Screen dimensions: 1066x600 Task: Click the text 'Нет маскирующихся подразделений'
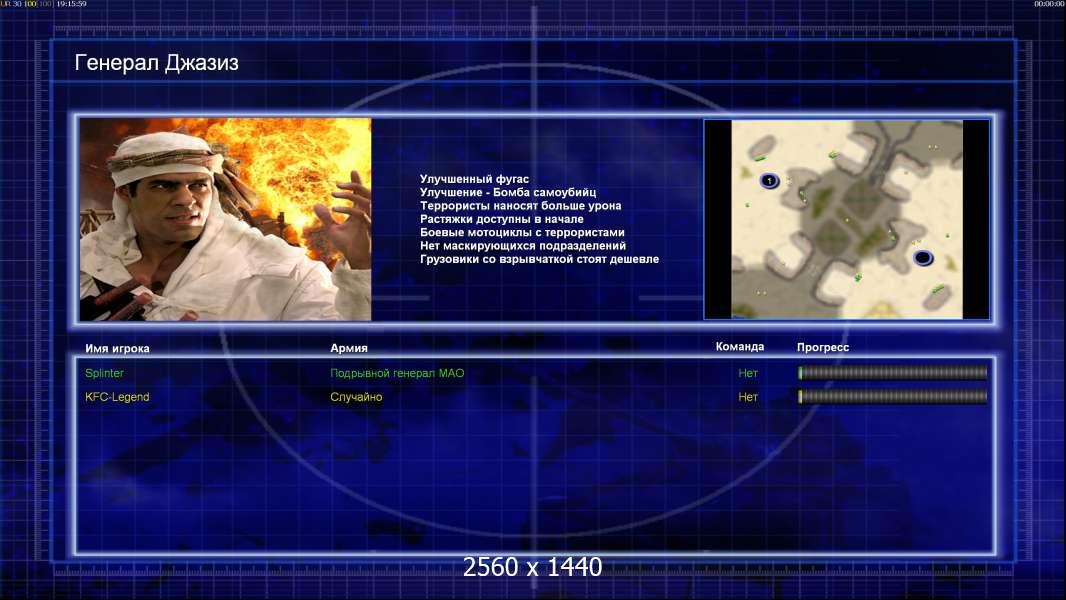[x=523, y=245]
